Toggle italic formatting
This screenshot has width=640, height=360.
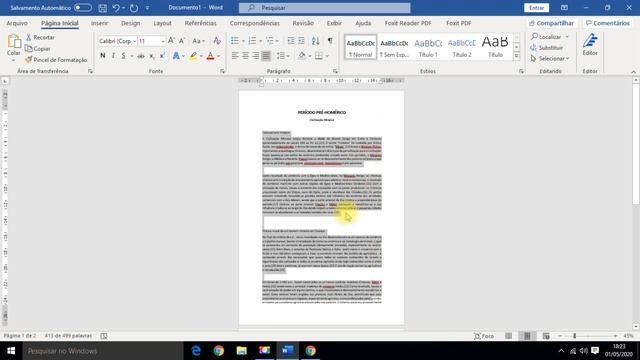coord(113,56)
